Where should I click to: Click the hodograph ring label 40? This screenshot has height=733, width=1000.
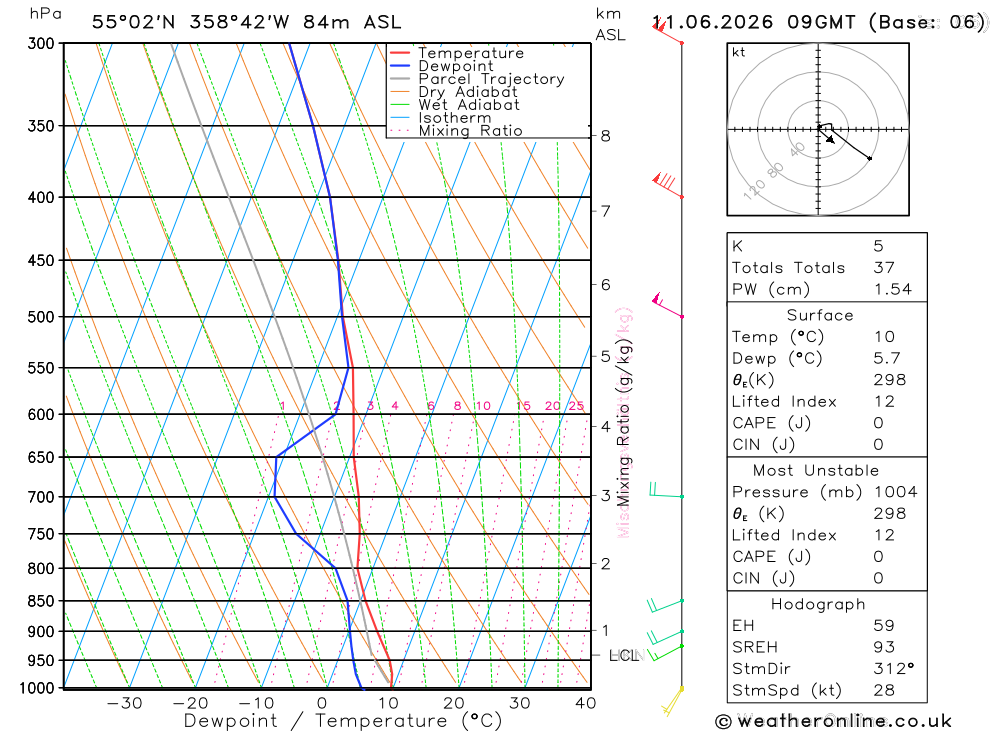[x=798, y=150]
